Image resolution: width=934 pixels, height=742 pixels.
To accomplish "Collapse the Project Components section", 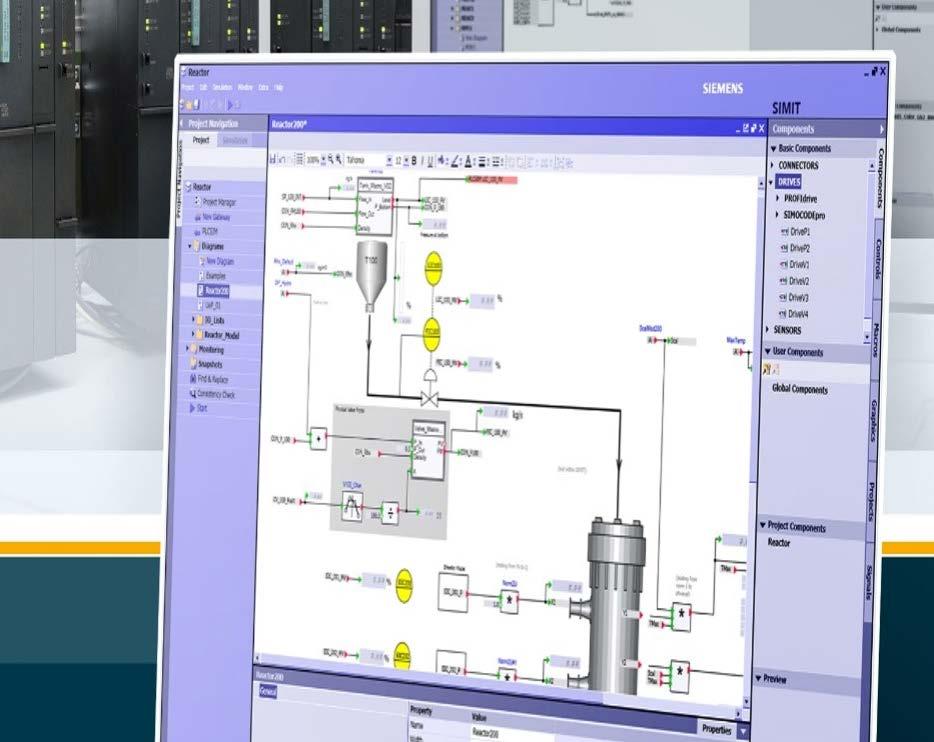I will click(762, 525).
